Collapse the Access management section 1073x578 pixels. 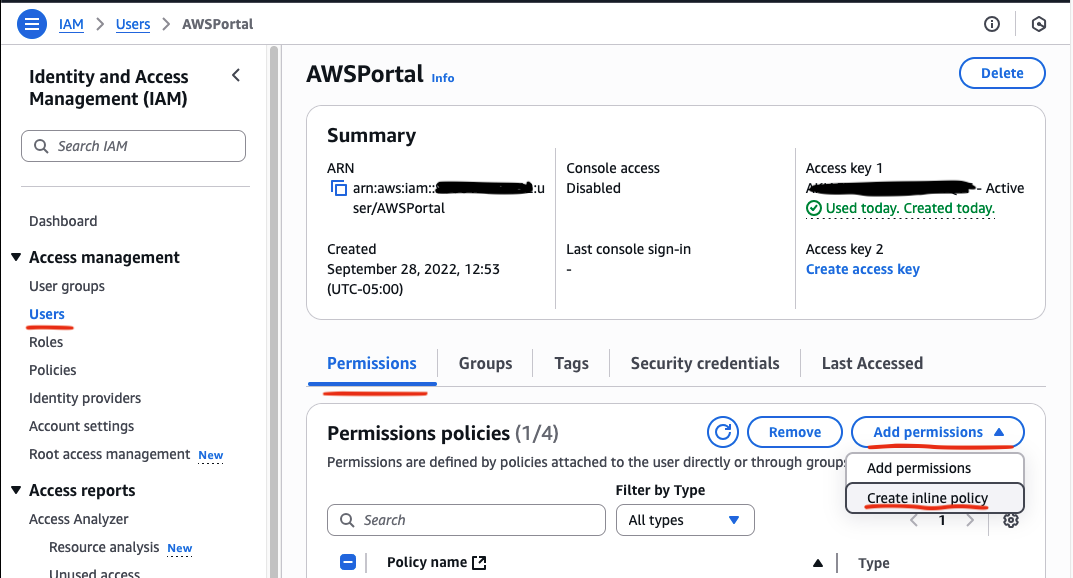17,257
